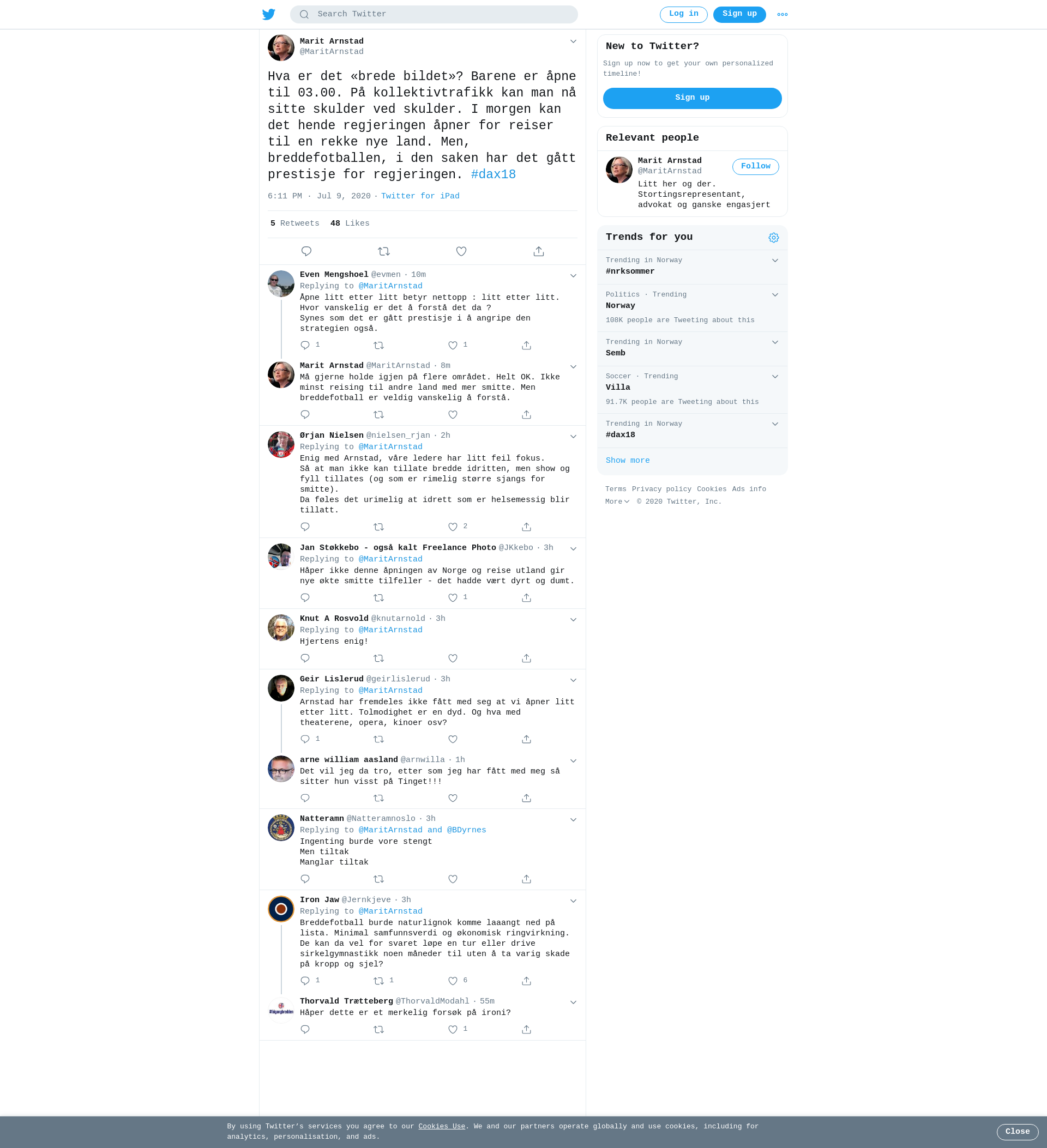Like Iron Jaw's reply with 6 likes

tap(452, 981)
